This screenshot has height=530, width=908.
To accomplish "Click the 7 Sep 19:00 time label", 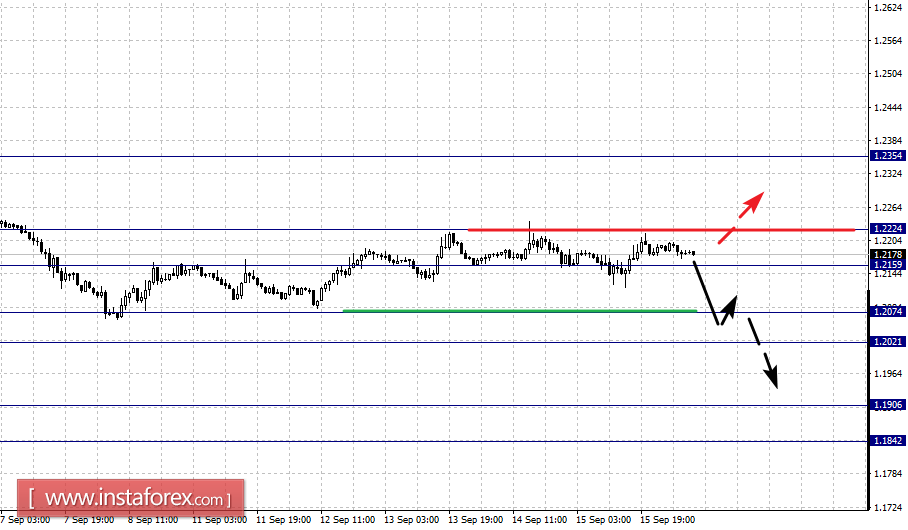I will coord(89,520).
